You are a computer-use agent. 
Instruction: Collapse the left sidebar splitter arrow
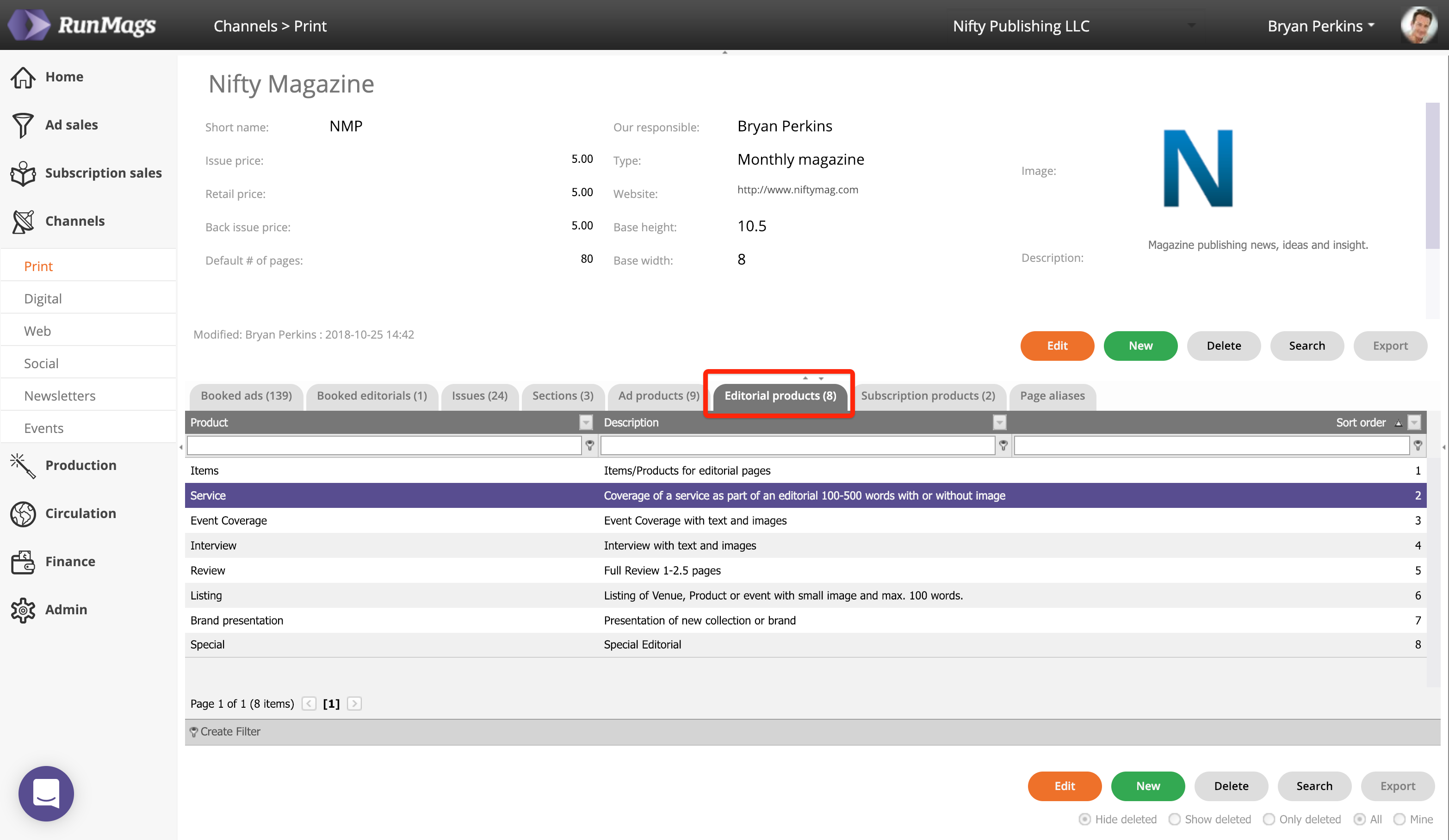(x=181, y=447)
